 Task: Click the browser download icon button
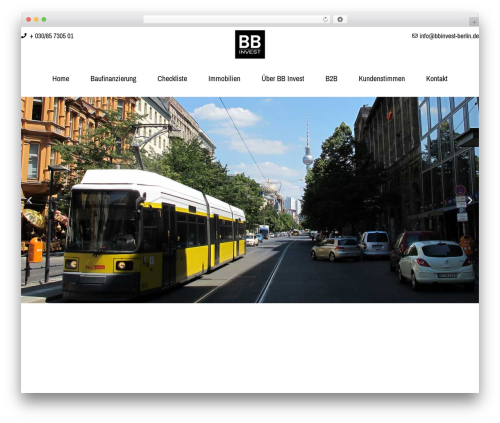[x=340, y=19]
